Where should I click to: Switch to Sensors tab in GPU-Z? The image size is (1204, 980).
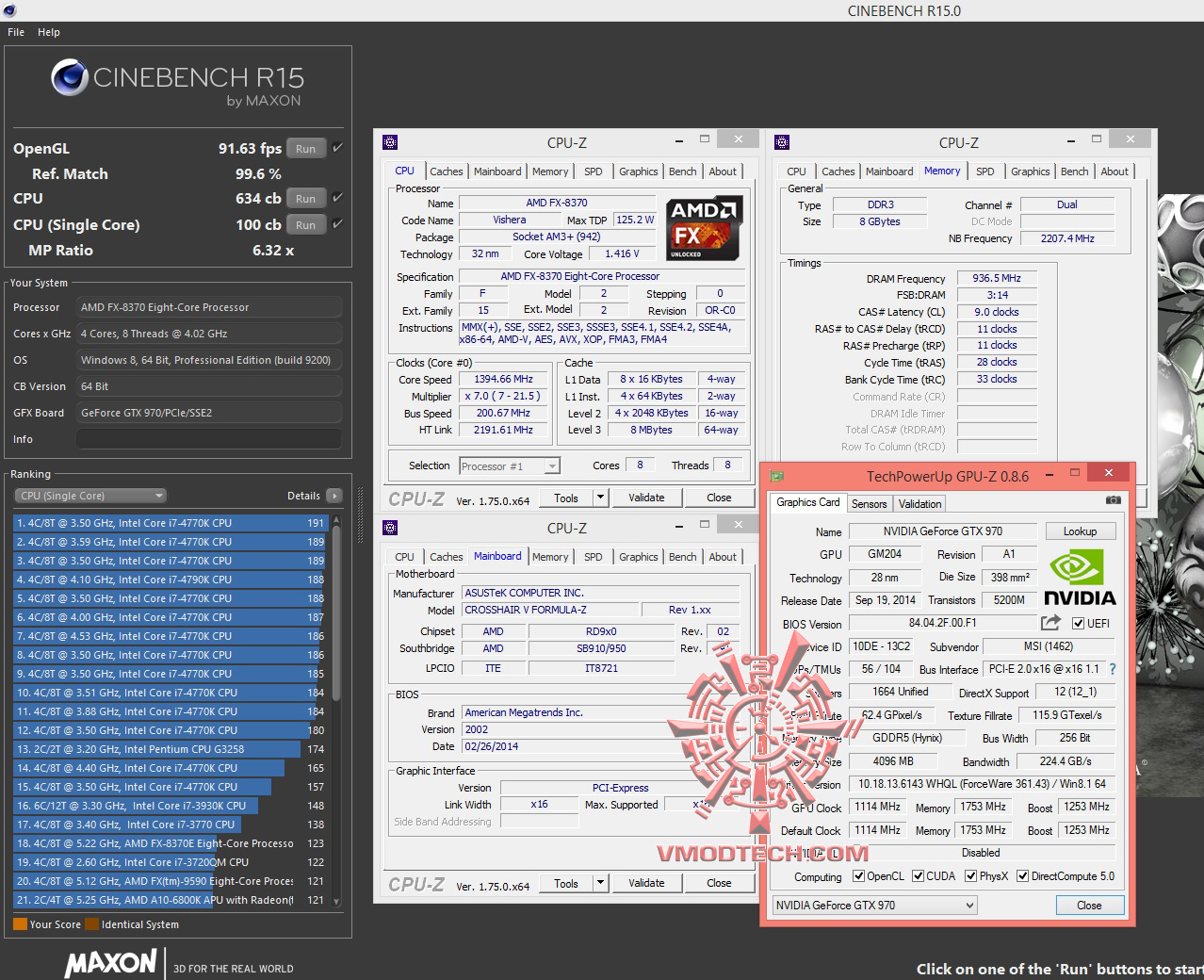pos(869,504)
